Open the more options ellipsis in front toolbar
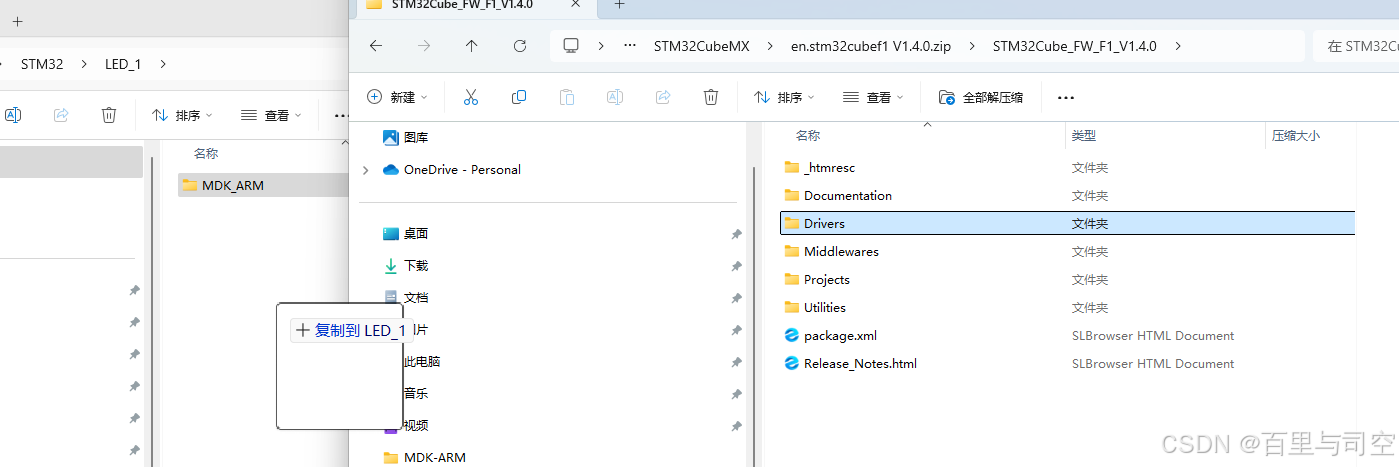This screenshot has height=467, width=1399. tap(1066, 97)
